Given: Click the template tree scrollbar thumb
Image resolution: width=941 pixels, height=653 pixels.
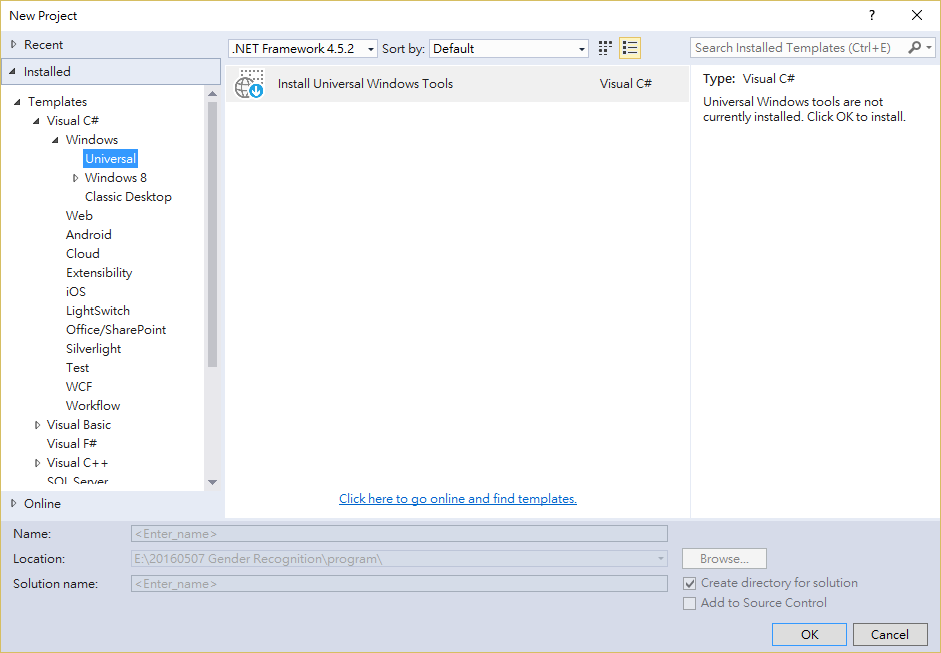Looking at the screenshot, I should click(x=212, y=234).
